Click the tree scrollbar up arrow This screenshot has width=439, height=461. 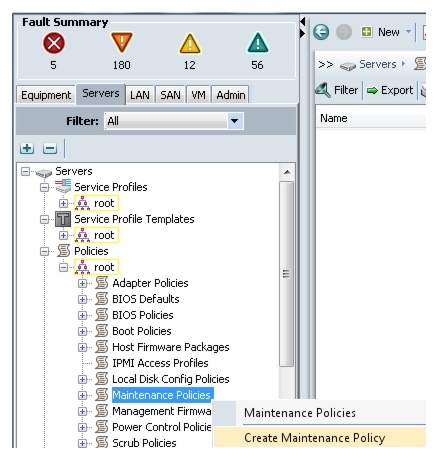(x=287, y=172)
